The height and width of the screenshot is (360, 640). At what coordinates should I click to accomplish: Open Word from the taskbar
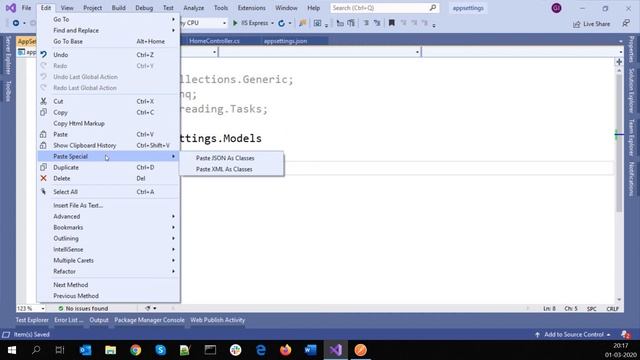point(311,350)
